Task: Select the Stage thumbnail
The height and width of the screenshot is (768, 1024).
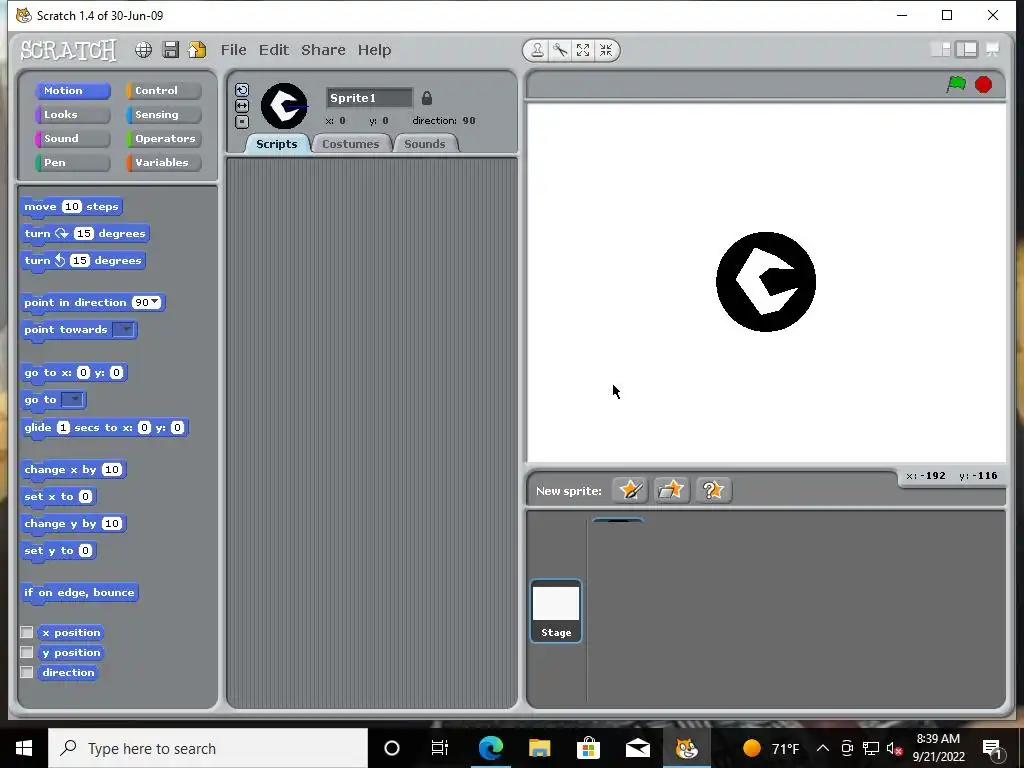Action: coord(556,611)
